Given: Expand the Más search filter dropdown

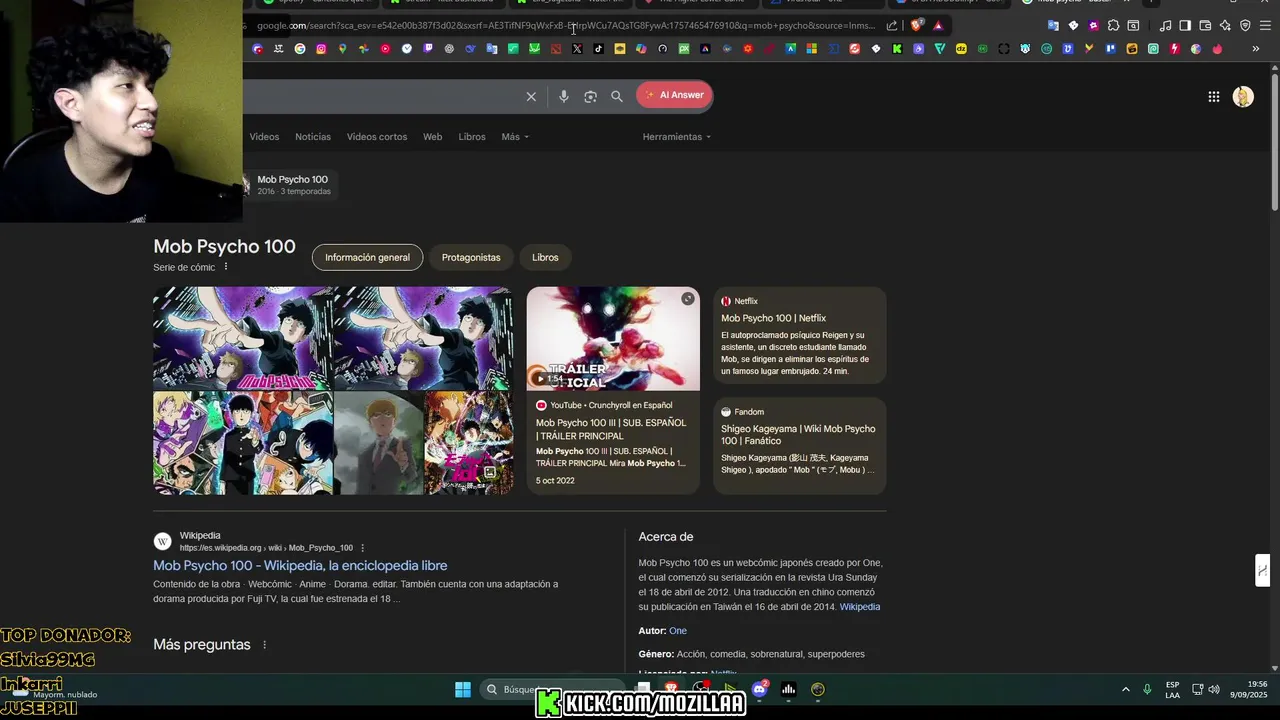Looking at the screenshot, I should 515,137.
